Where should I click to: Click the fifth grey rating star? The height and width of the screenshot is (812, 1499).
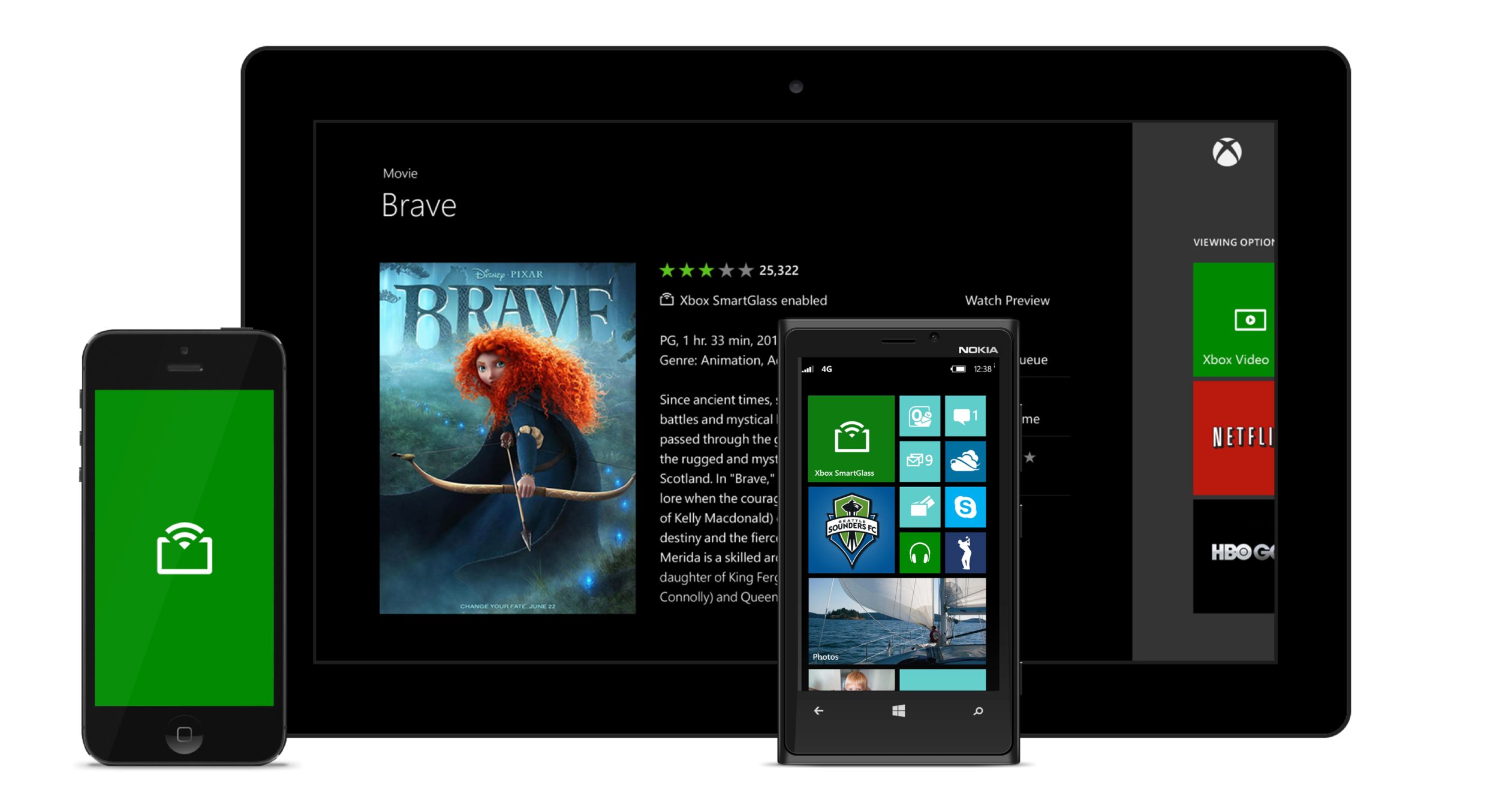745,270
